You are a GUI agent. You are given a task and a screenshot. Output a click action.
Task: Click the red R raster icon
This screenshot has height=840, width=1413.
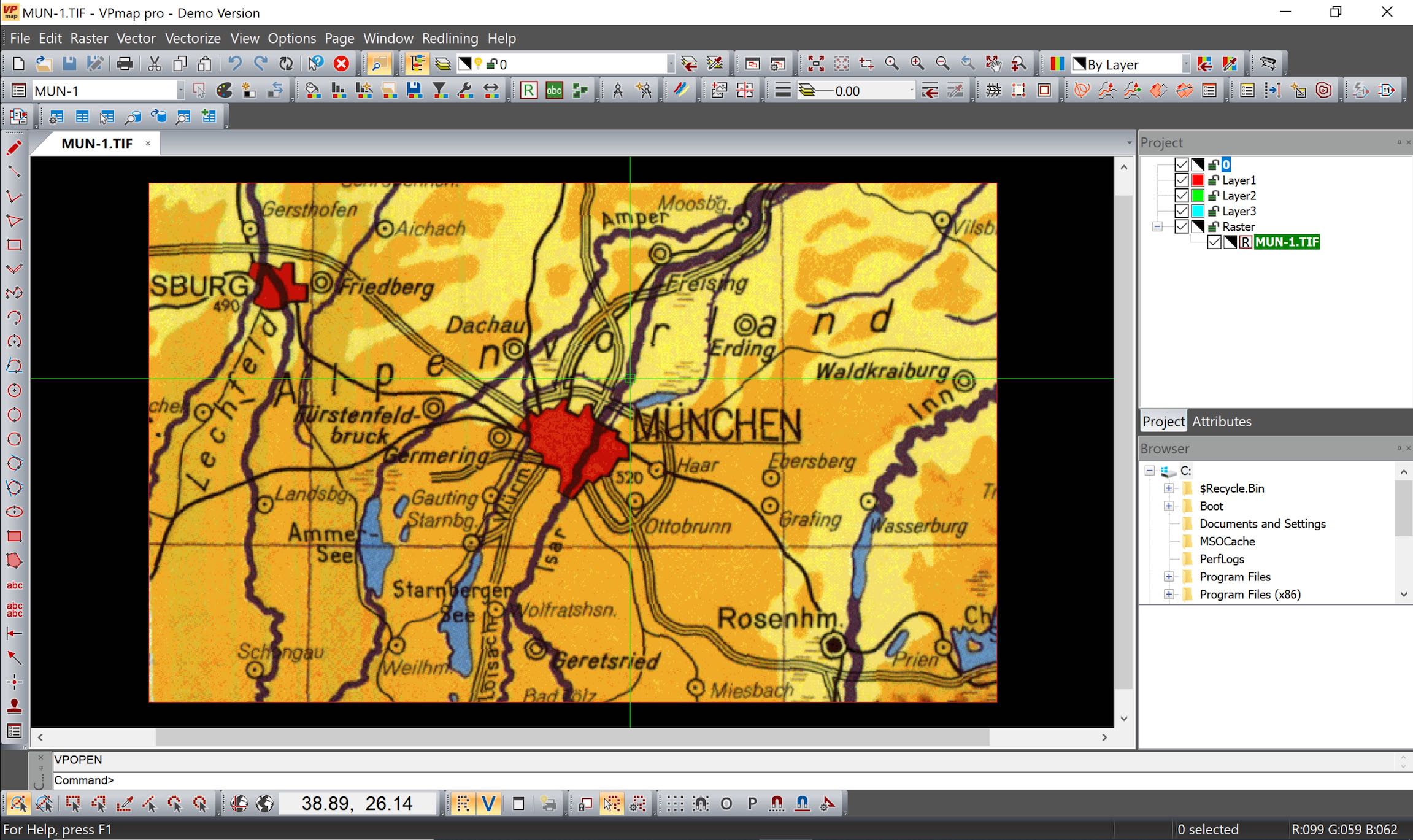pos(528,91)
